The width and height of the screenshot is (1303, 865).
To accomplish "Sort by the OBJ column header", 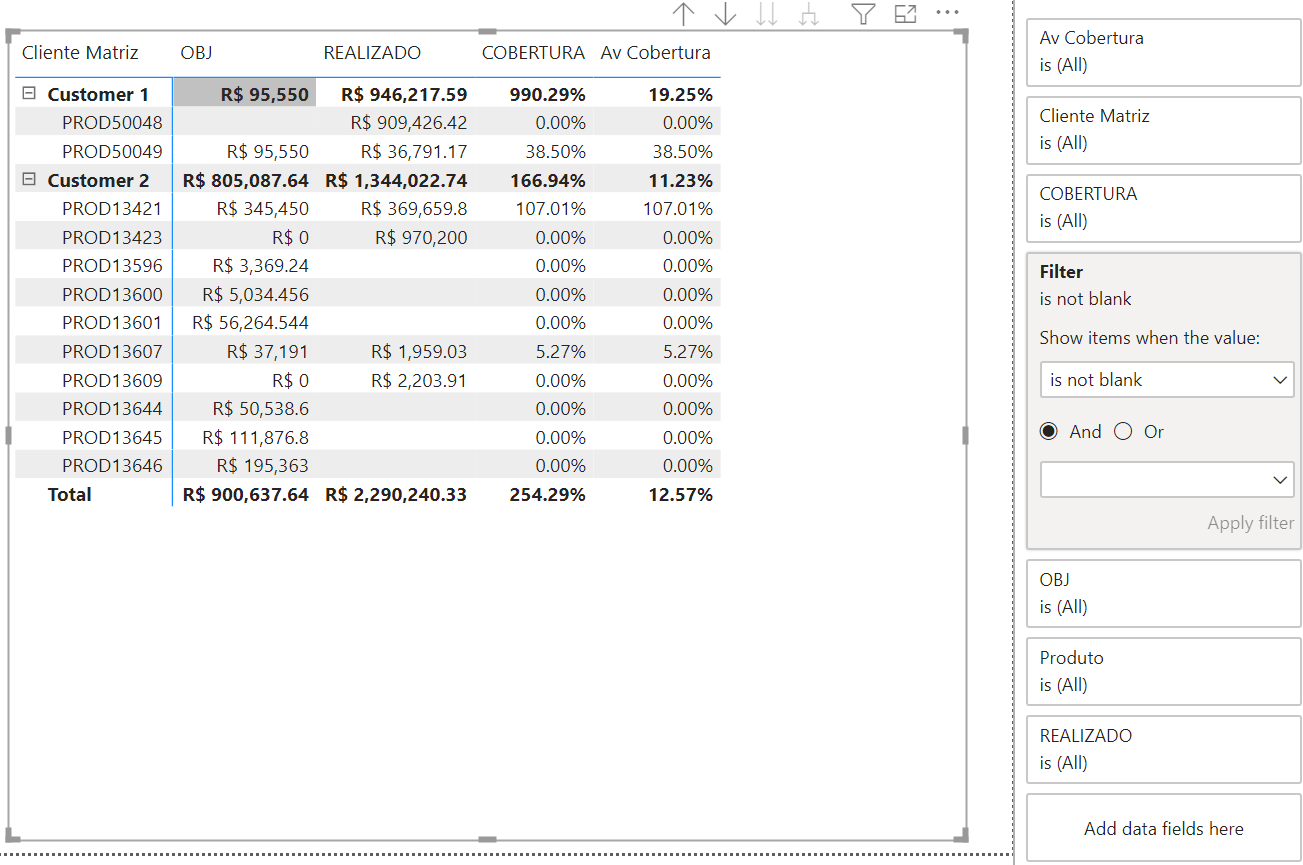I will 196,53.
